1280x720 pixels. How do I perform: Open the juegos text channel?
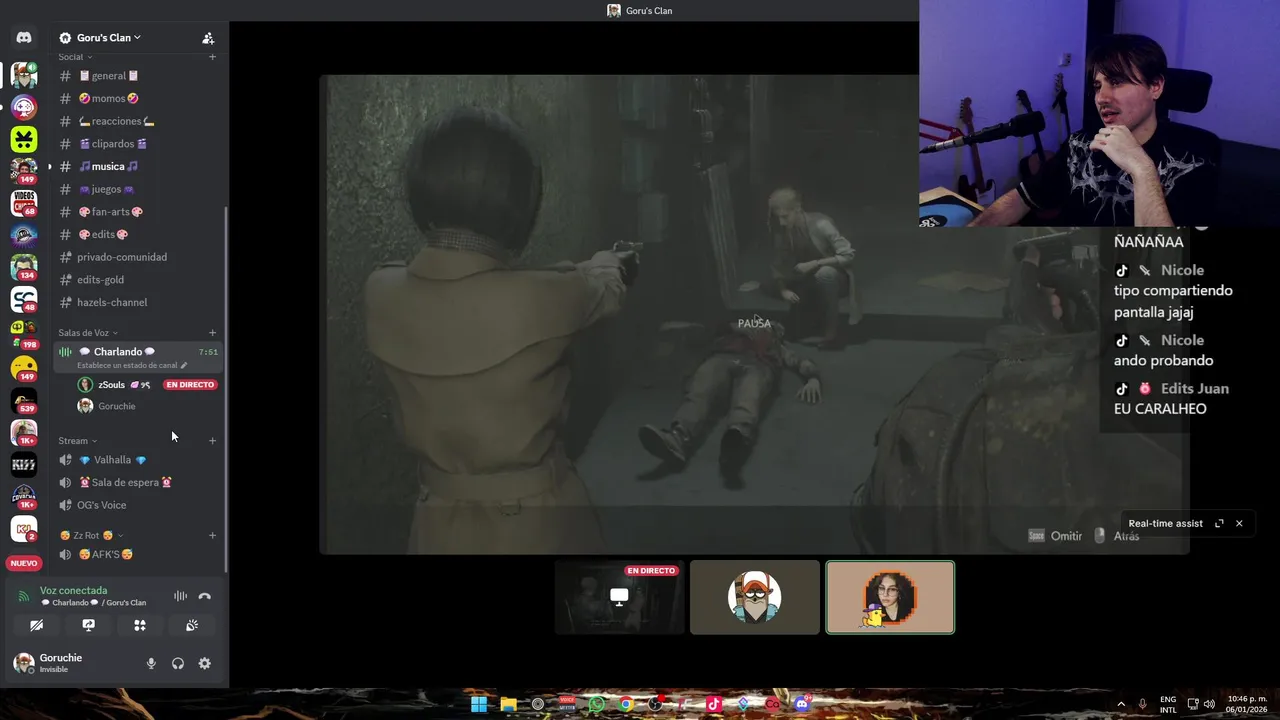click(138, 189)
